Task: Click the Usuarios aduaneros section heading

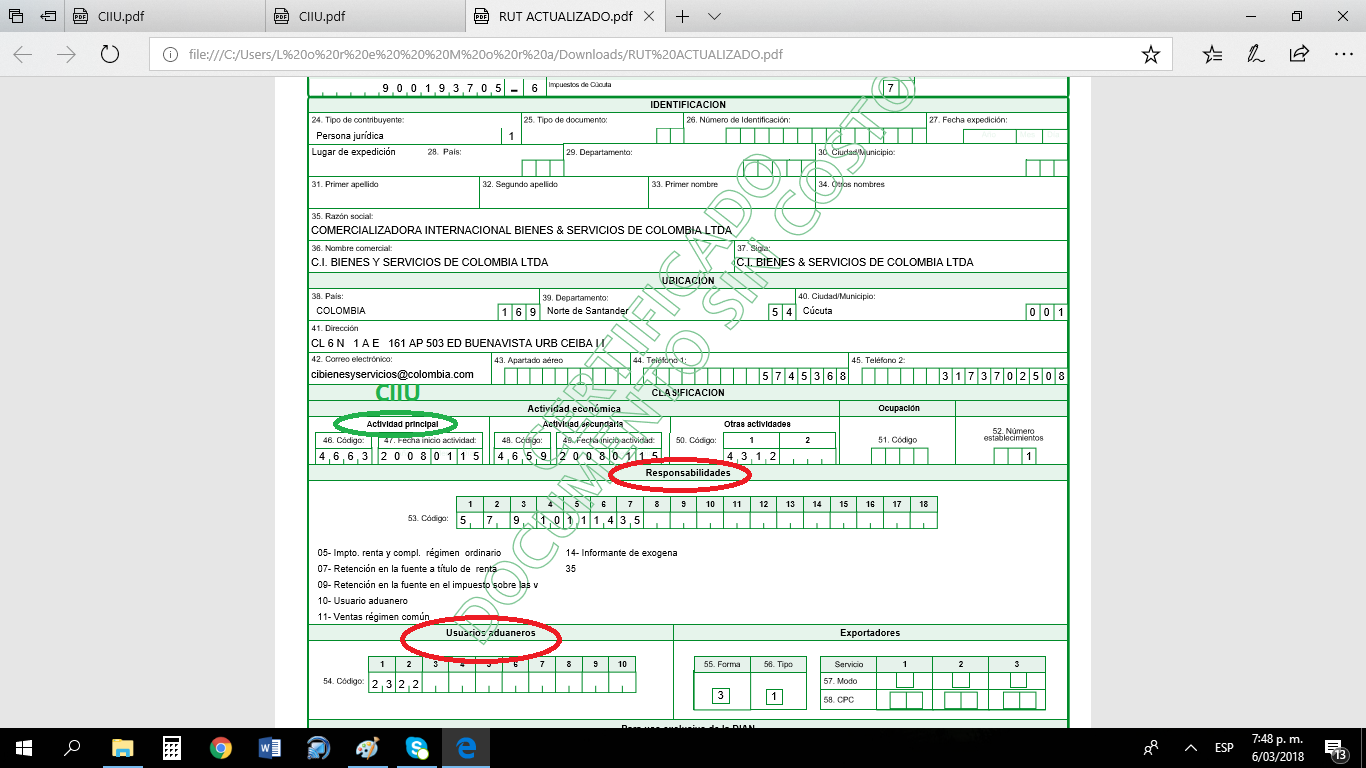Action: pos(490,633)
